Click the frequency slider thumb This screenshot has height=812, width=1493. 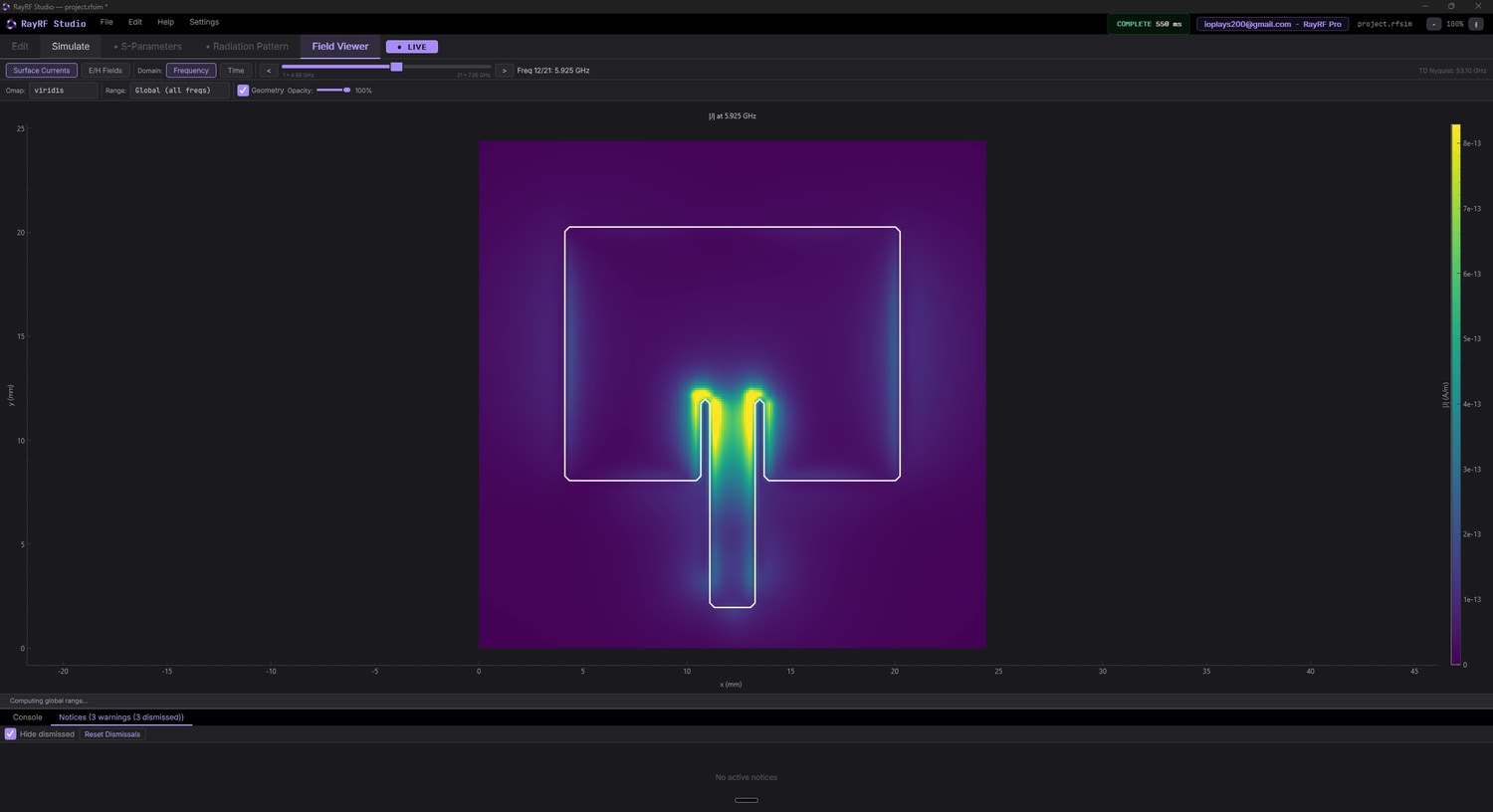[396, 67]
